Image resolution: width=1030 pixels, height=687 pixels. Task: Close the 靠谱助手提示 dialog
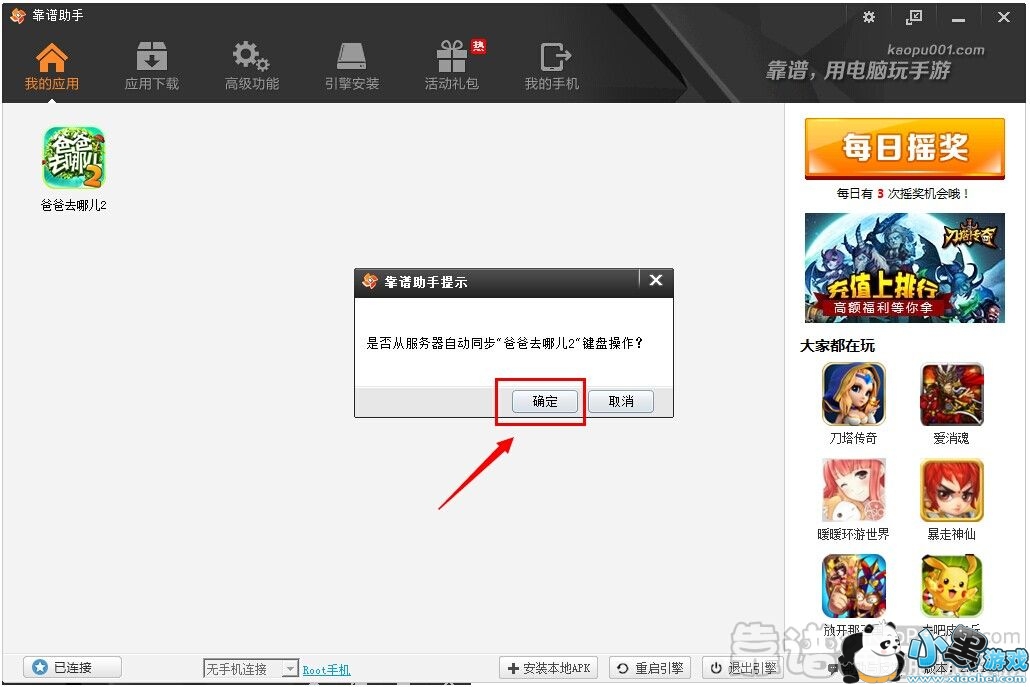click(x=656, y=280)
